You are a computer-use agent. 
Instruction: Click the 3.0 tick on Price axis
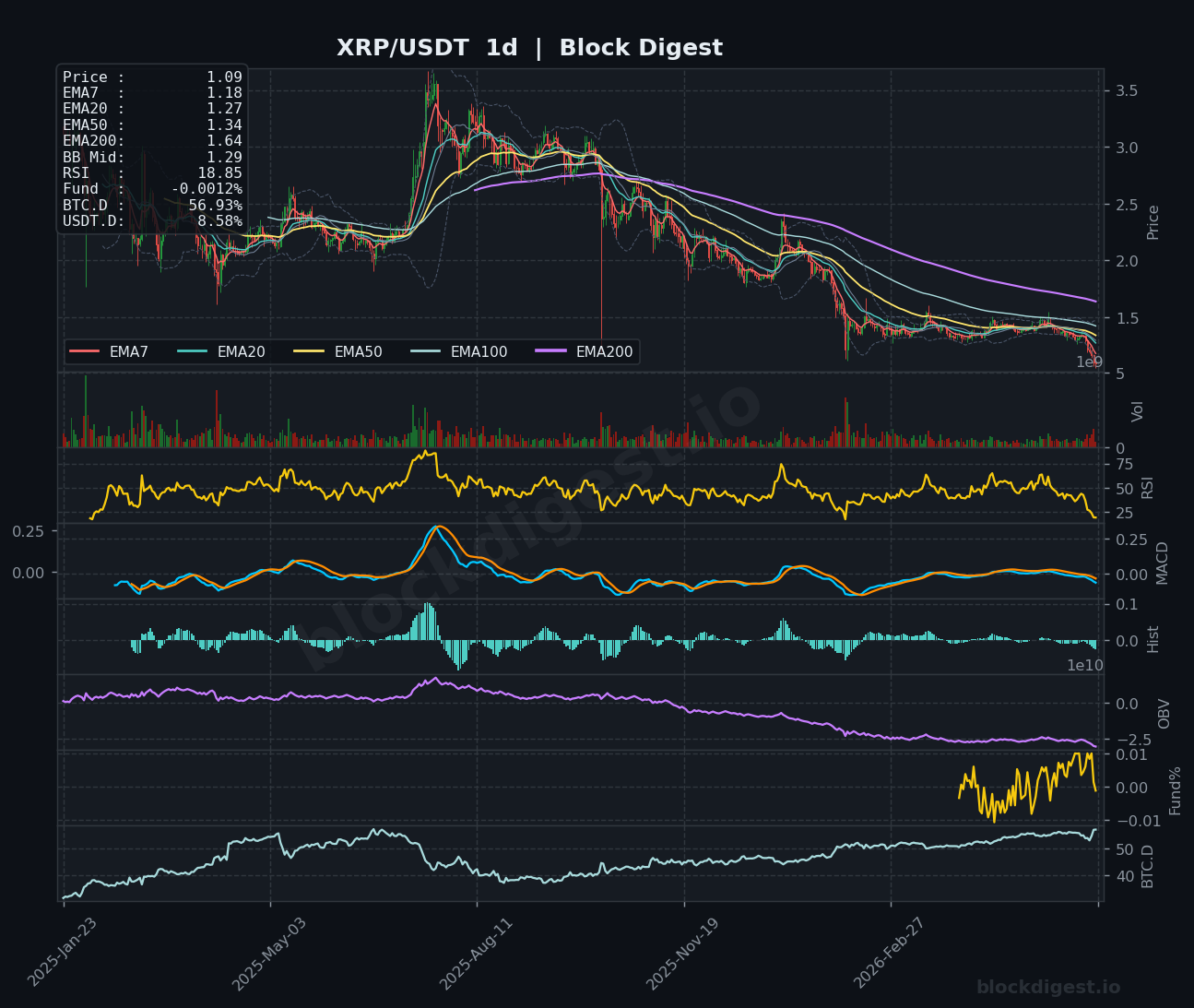[x=1127, y=148]
